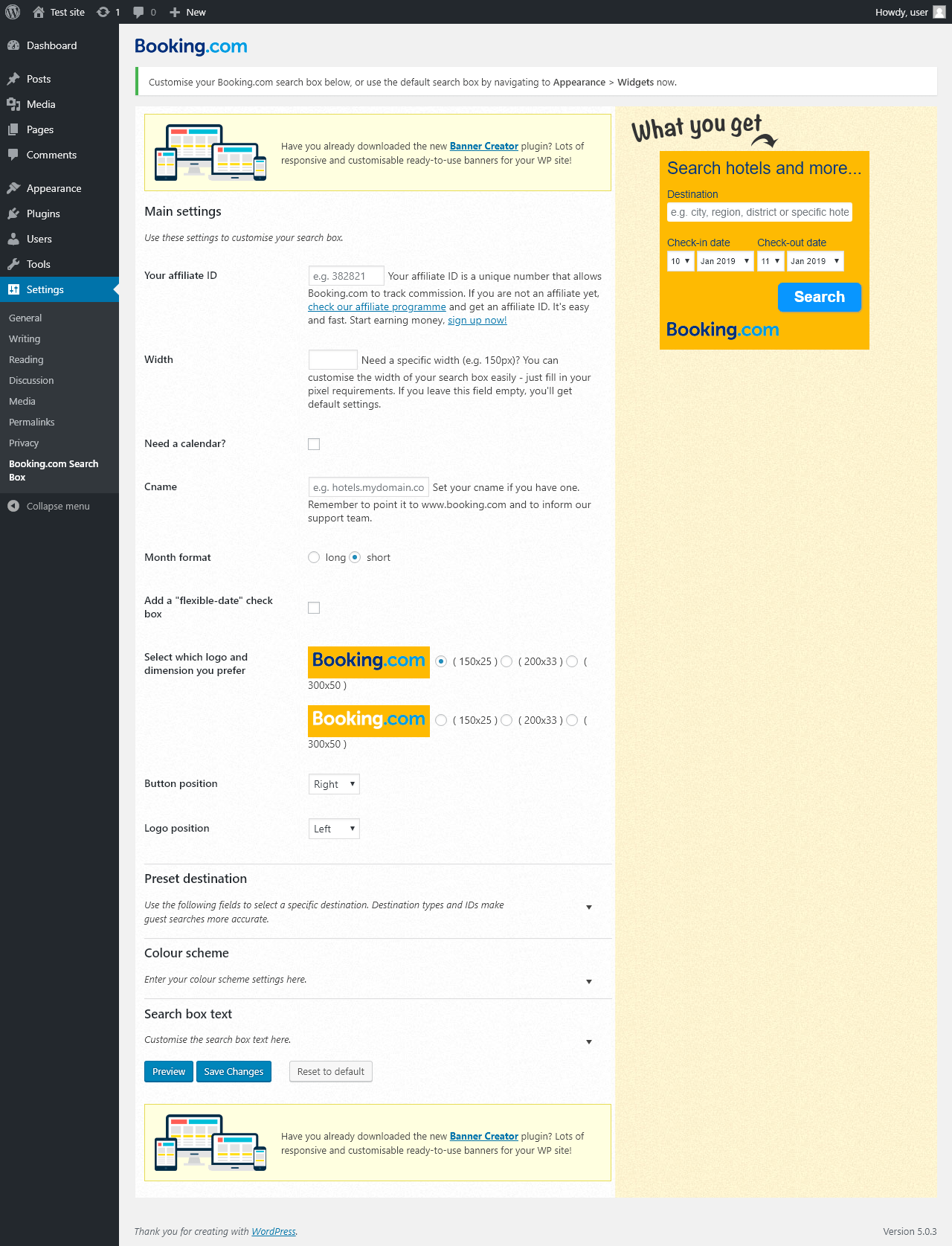Focus the Destination field in preview widget
This screenshot has width=952, height=1246.
tap(759, 212)
